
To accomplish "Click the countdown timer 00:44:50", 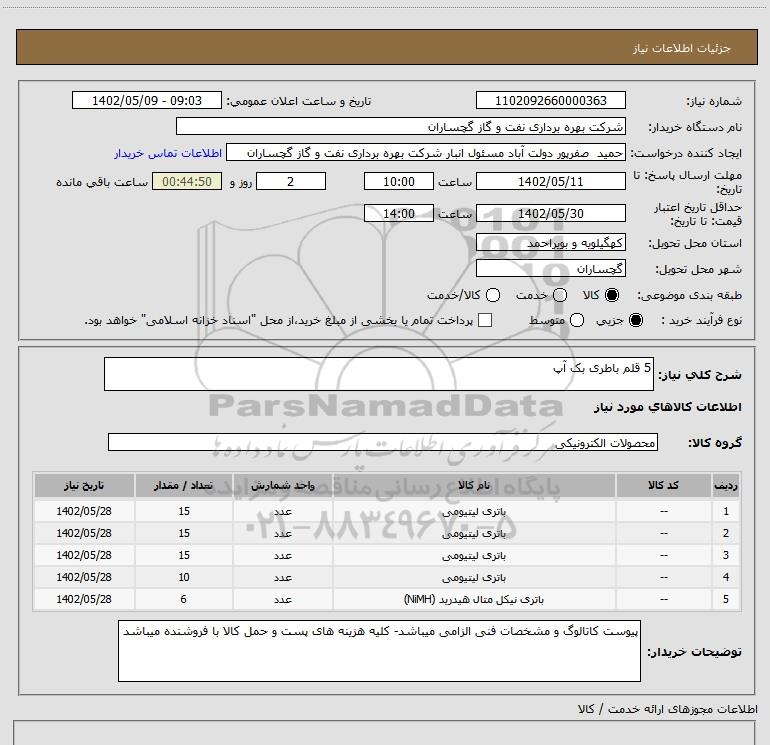I will click(x=187, y=181).
